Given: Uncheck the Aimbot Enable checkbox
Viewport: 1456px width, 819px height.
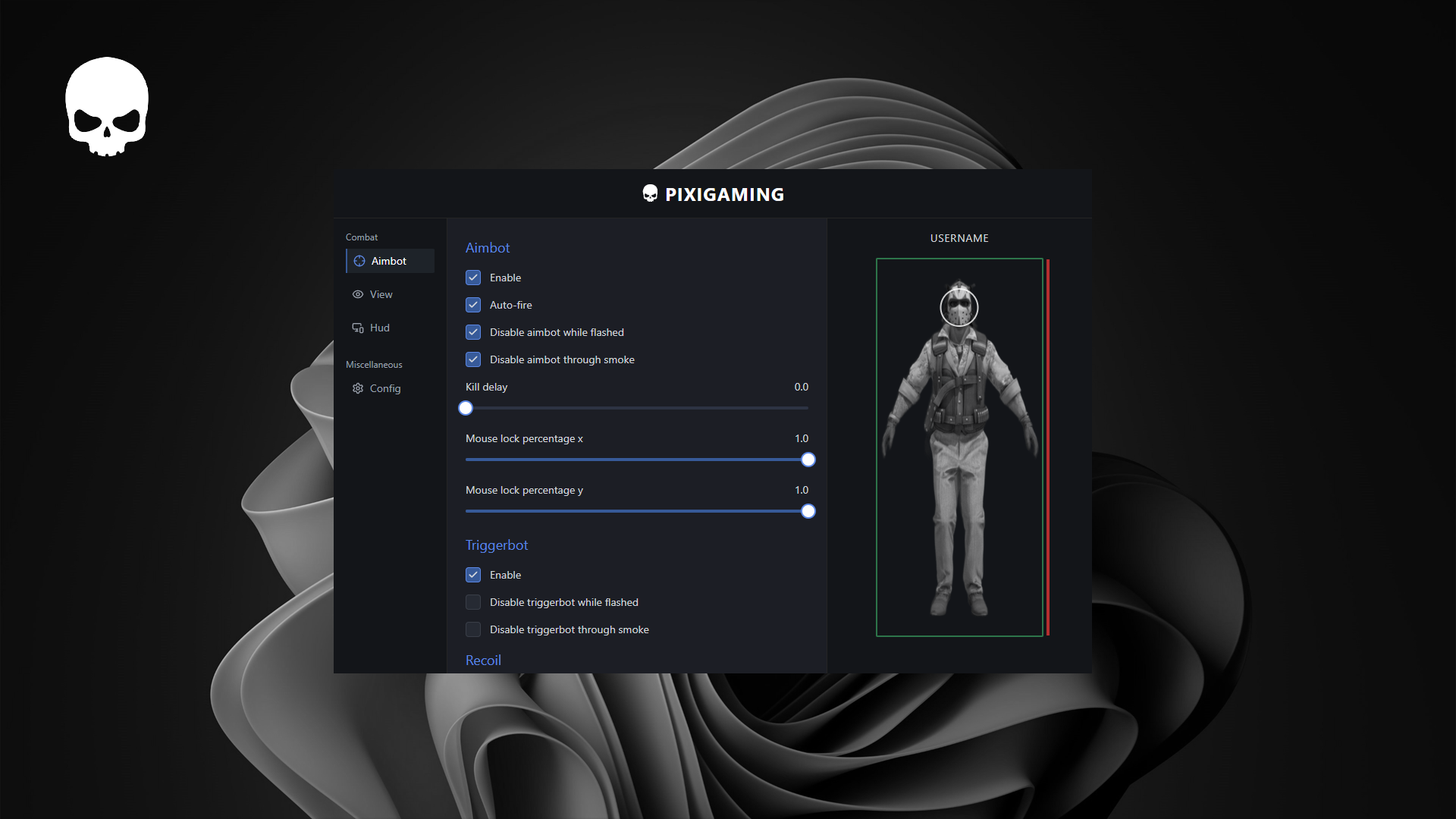Looking at the screenshot, I should click(x=473, y=278).
